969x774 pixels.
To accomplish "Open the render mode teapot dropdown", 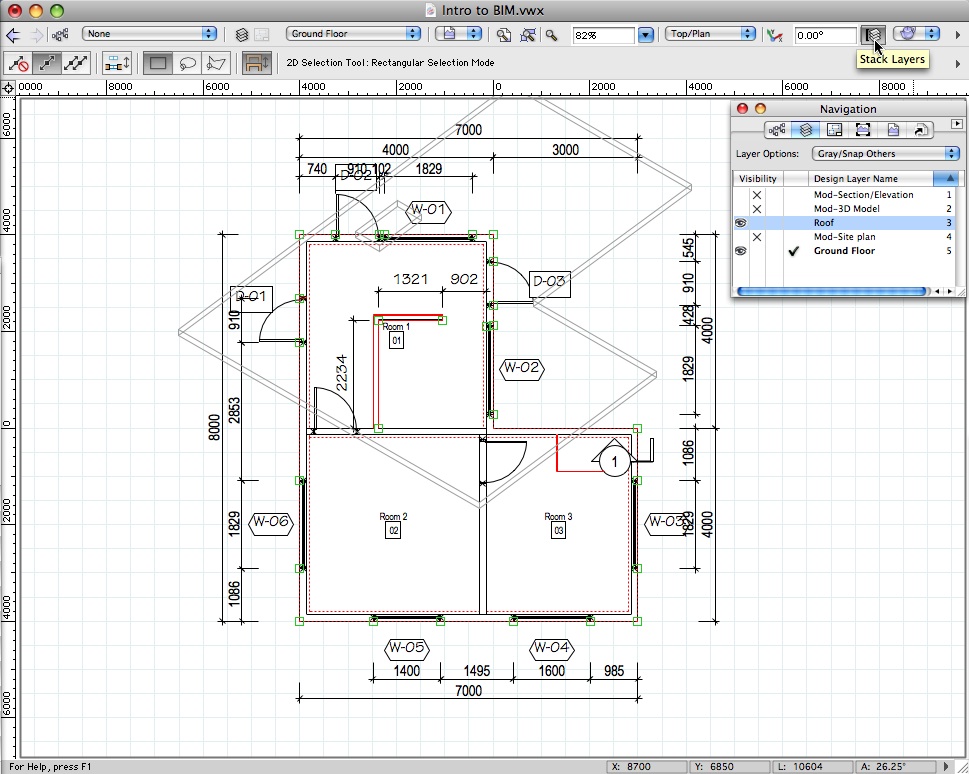I will 916,34.
